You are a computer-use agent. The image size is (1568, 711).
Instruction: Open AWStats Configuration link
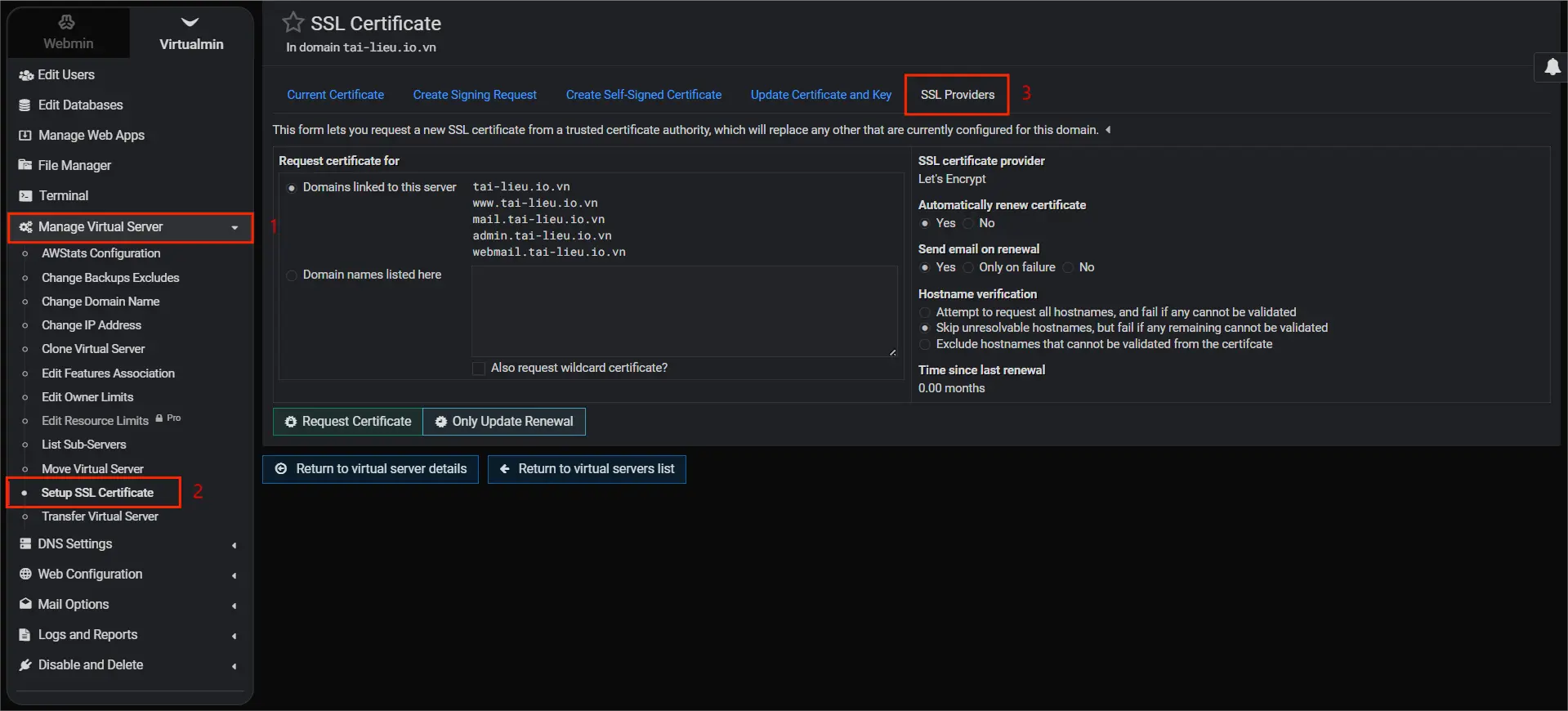101,253
